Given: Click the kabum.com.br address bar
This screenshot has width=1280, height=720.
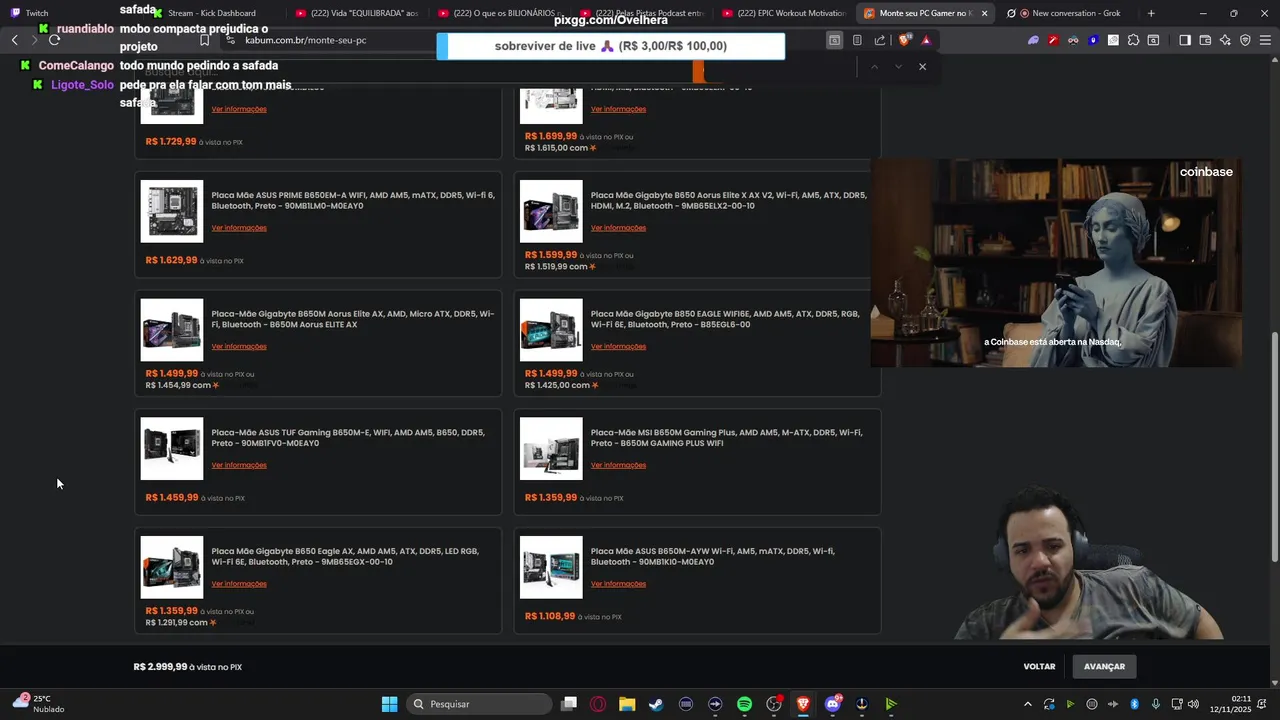Looking at the screenshot, I should [306, 40].
